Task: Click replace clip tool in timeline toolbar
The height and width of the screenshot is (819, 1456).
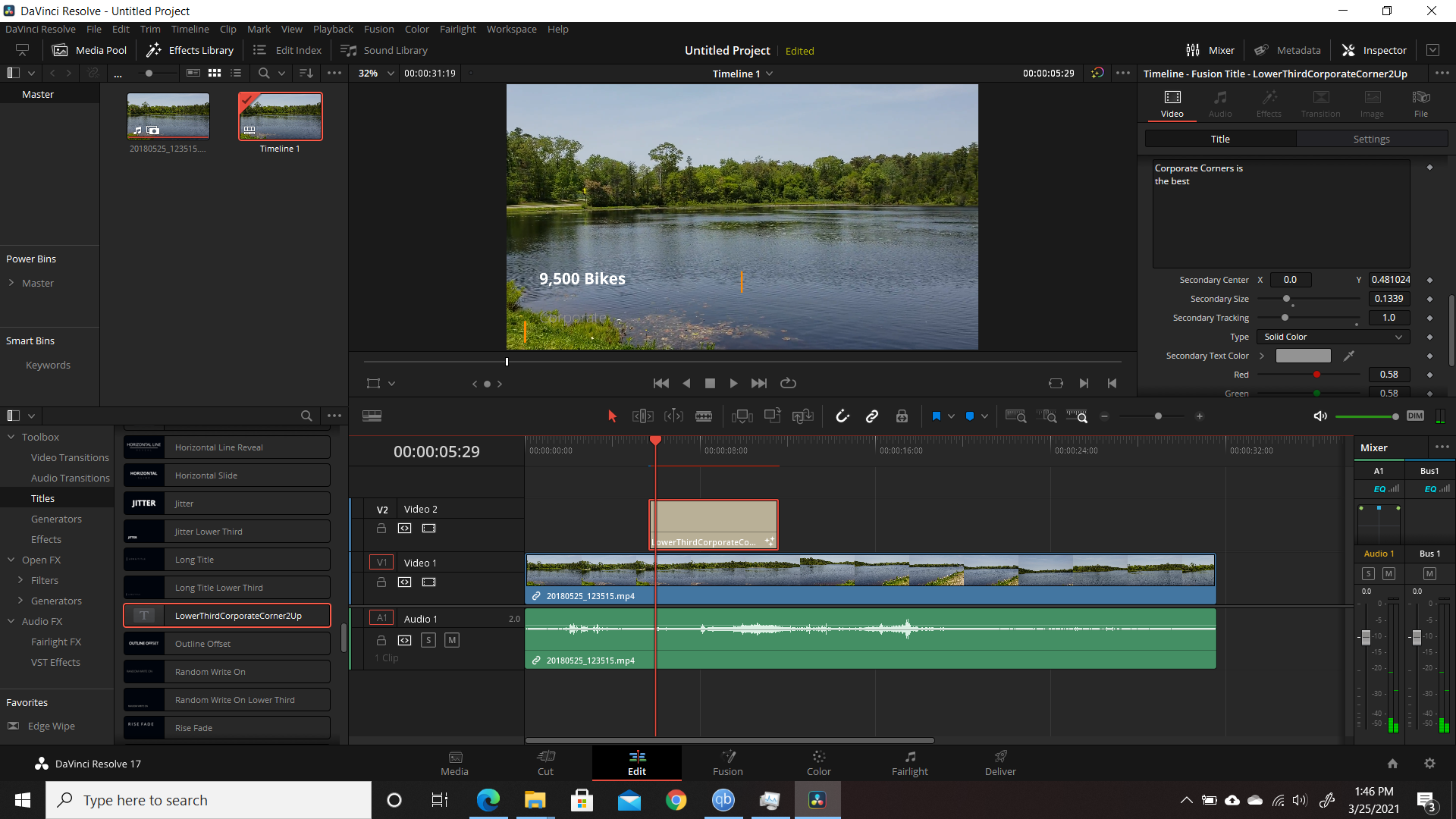Action: pyautogui.click(x=802, y=416)
